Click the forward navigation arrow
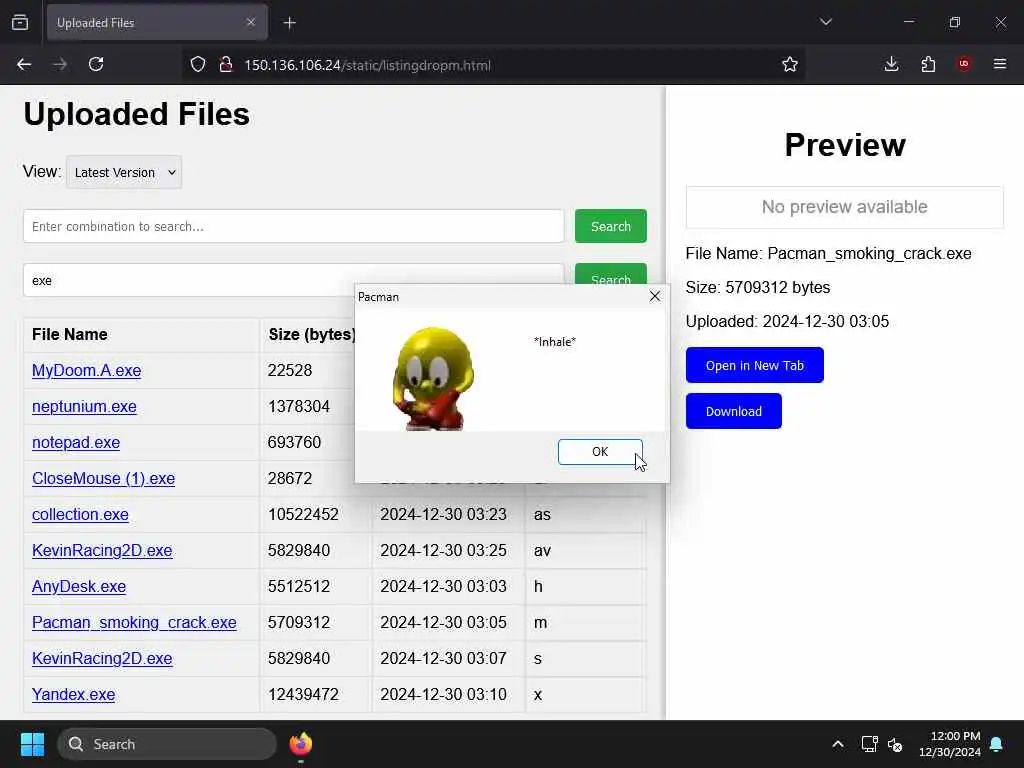The width and height of the screenshot is (1024, 768). tap(60, 64)
